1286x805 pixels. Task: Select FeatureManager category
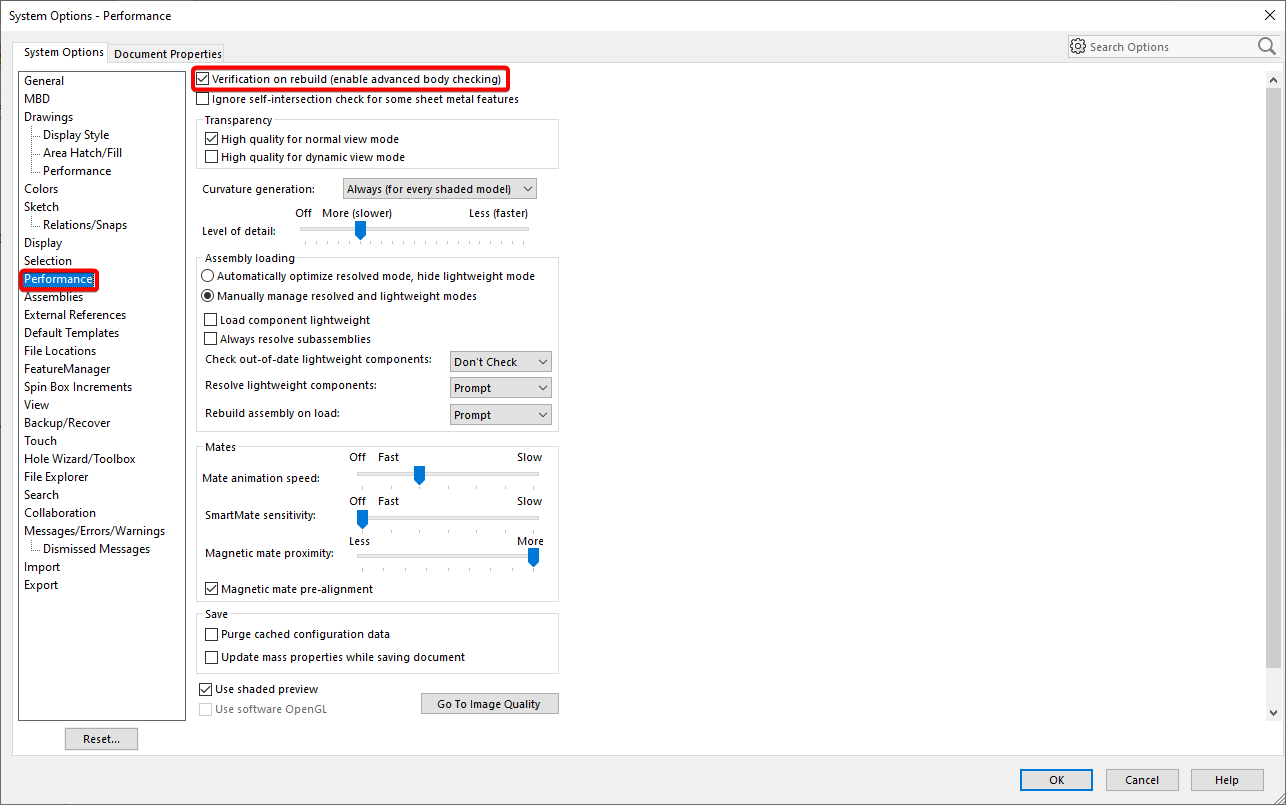point(67,369)
